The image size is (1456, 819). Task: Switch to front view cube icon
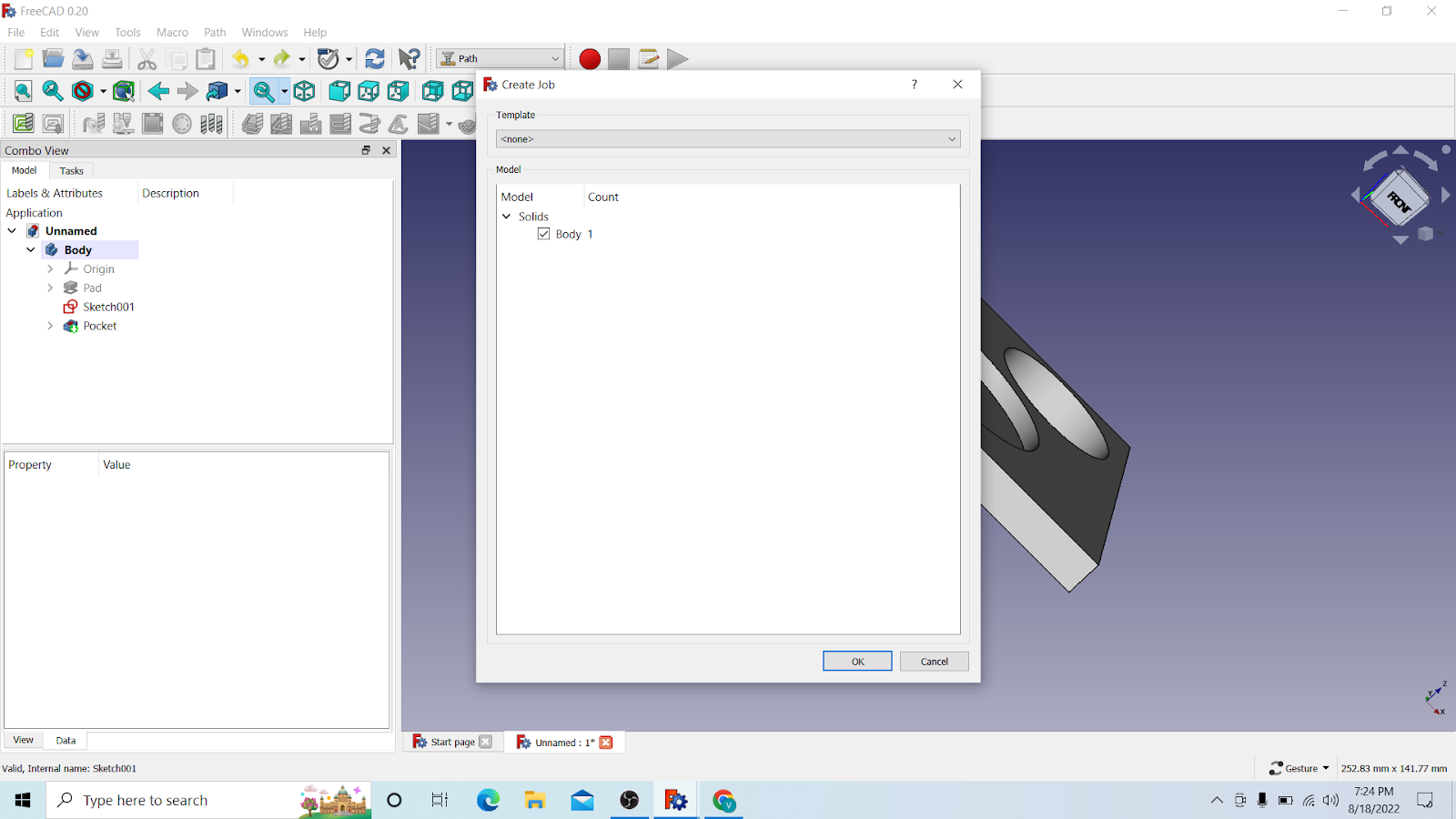(x=339, y=91)
